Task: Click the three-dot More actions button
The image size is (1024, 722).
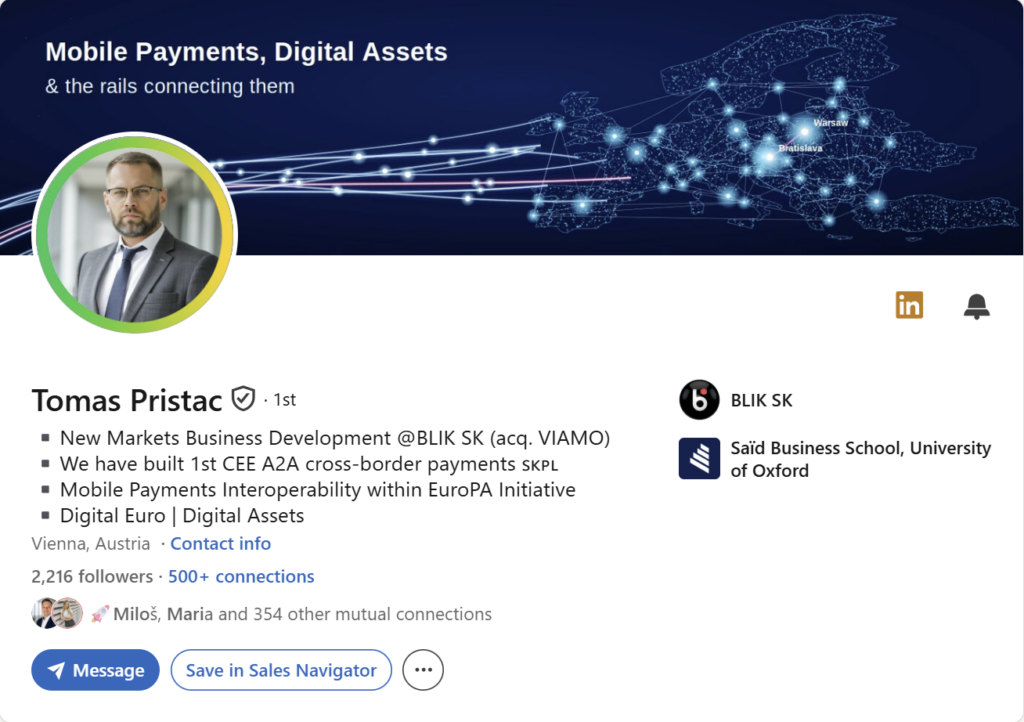Action: click(x=423, y=670)
